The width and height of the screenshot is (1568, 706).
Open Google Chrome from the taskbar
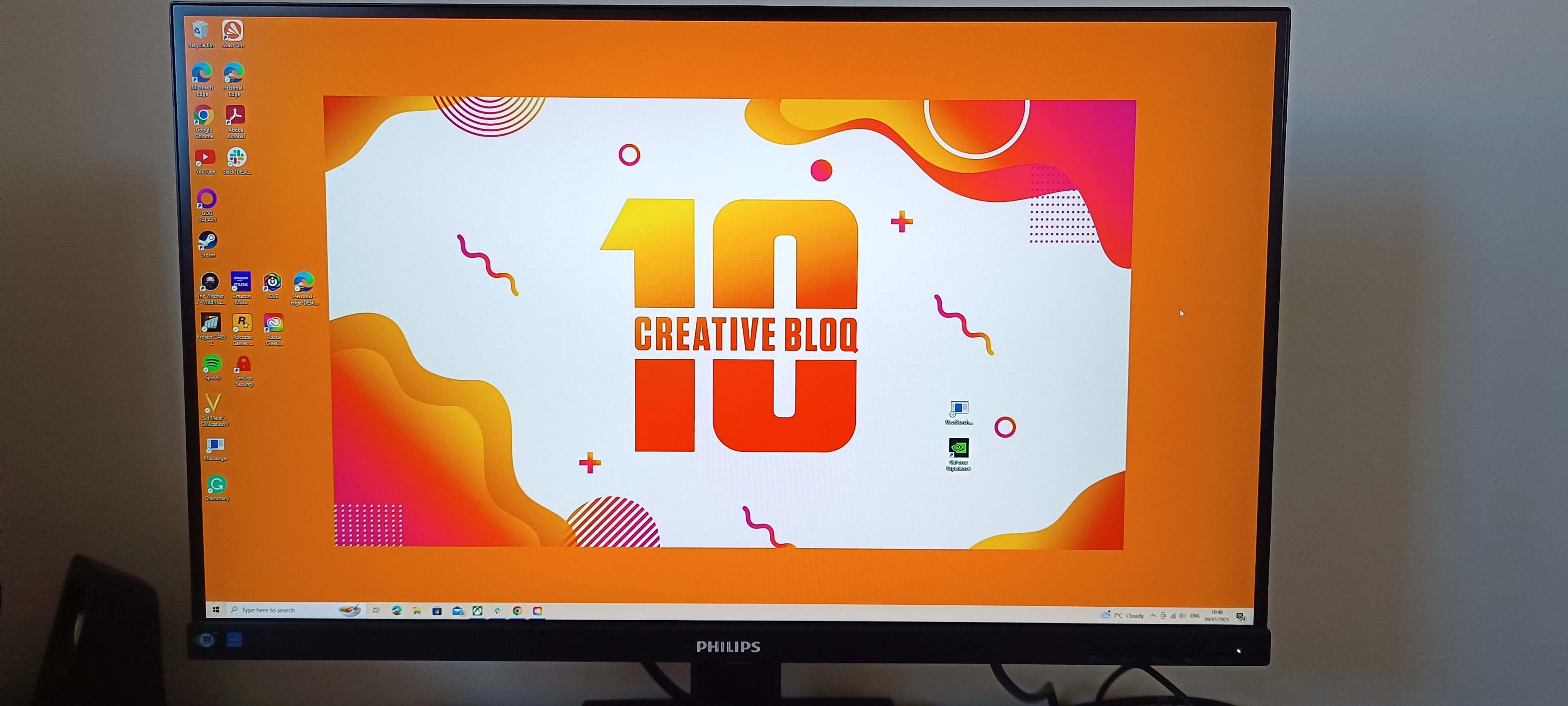(x=517, y=611)
